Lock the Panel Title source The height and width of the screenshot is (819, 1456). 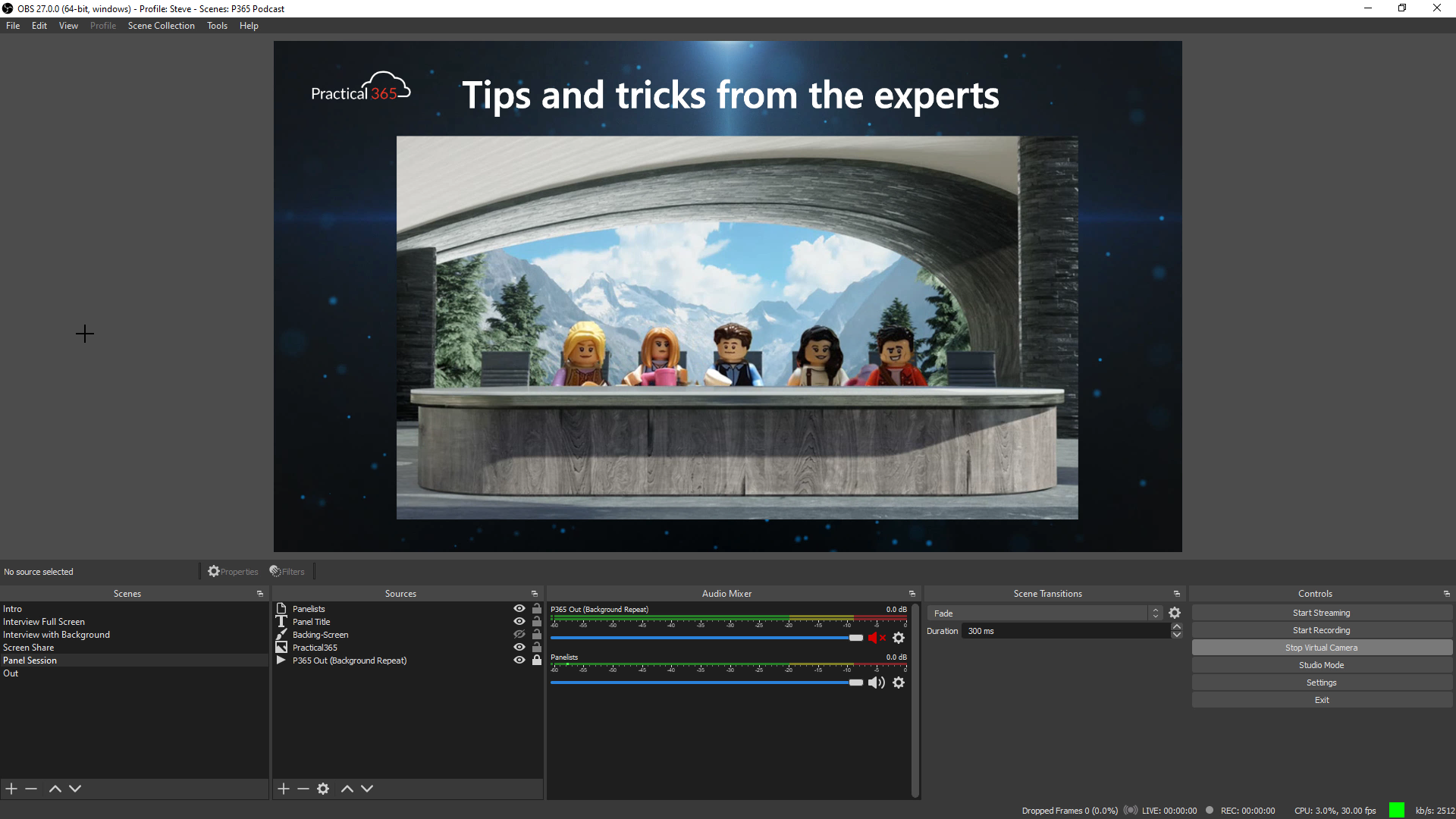pyautogui.click(x=537, y=621)
